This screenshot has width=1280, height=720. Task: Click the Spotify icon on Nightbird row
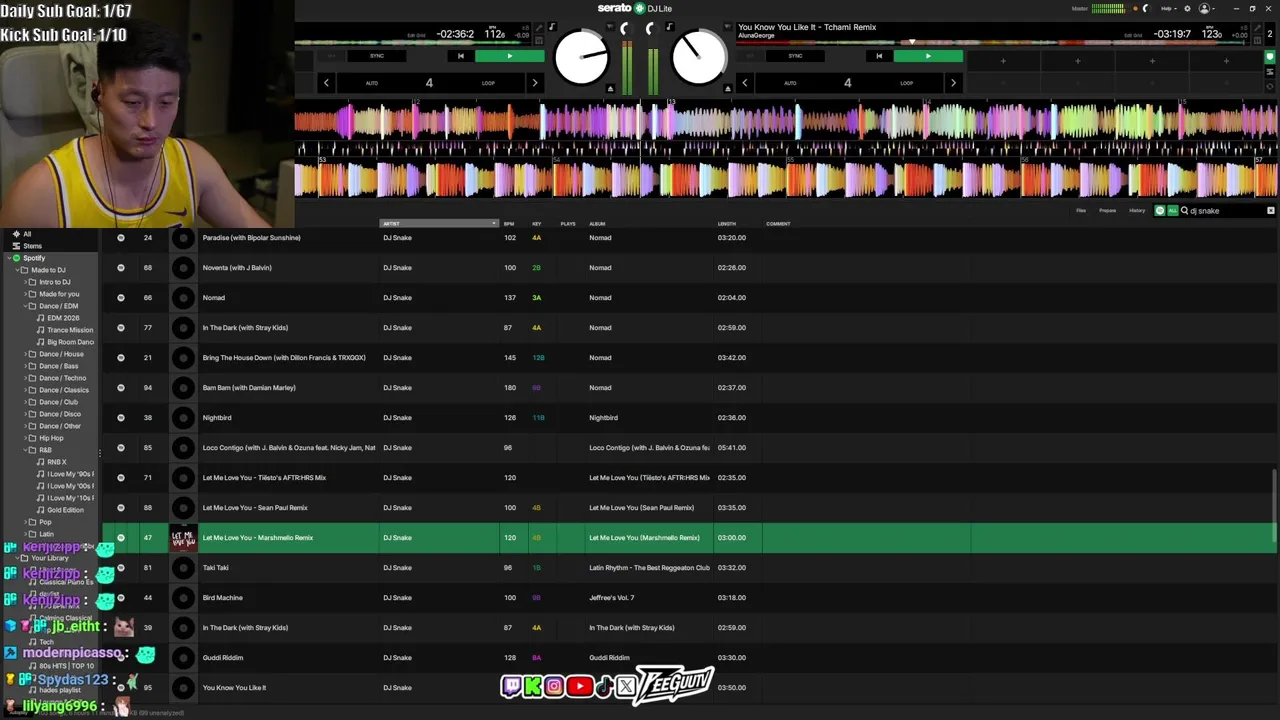[x=121, y=418]
